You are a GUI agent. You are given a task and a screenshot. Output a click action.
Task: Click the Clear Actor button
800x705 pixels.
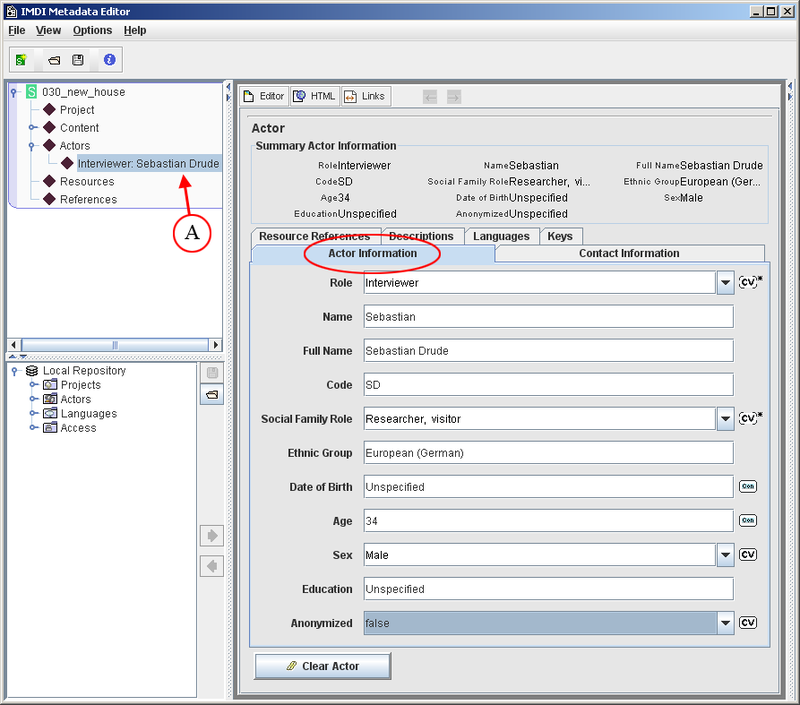click(x=322, y=666)
